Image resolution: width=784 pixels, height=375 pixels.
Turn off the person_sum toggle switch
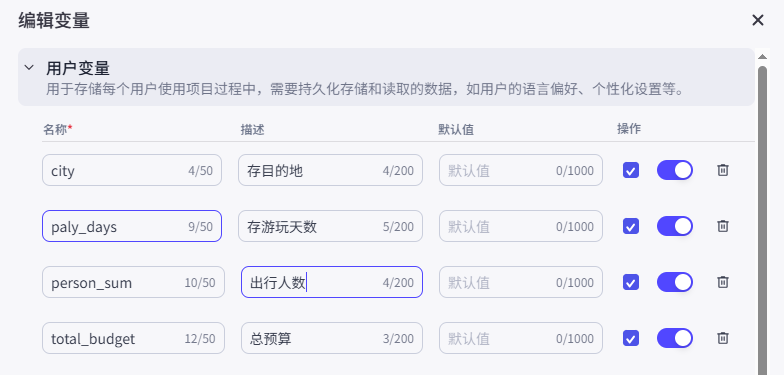click(674, 282)
